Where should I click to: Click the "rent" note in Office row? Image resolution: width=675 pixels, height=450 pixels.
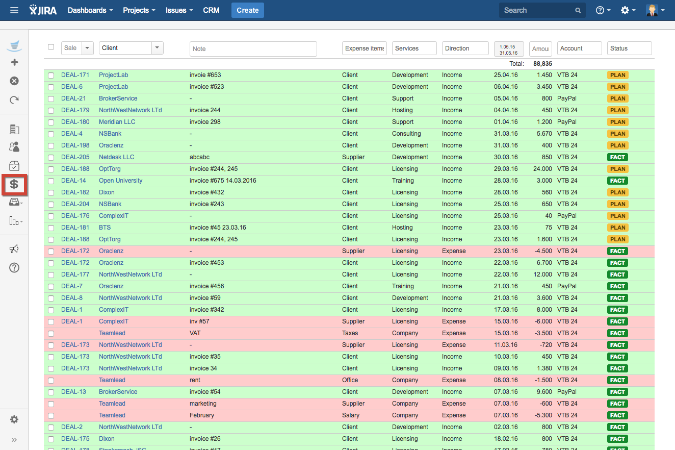(x=195, y=380)
